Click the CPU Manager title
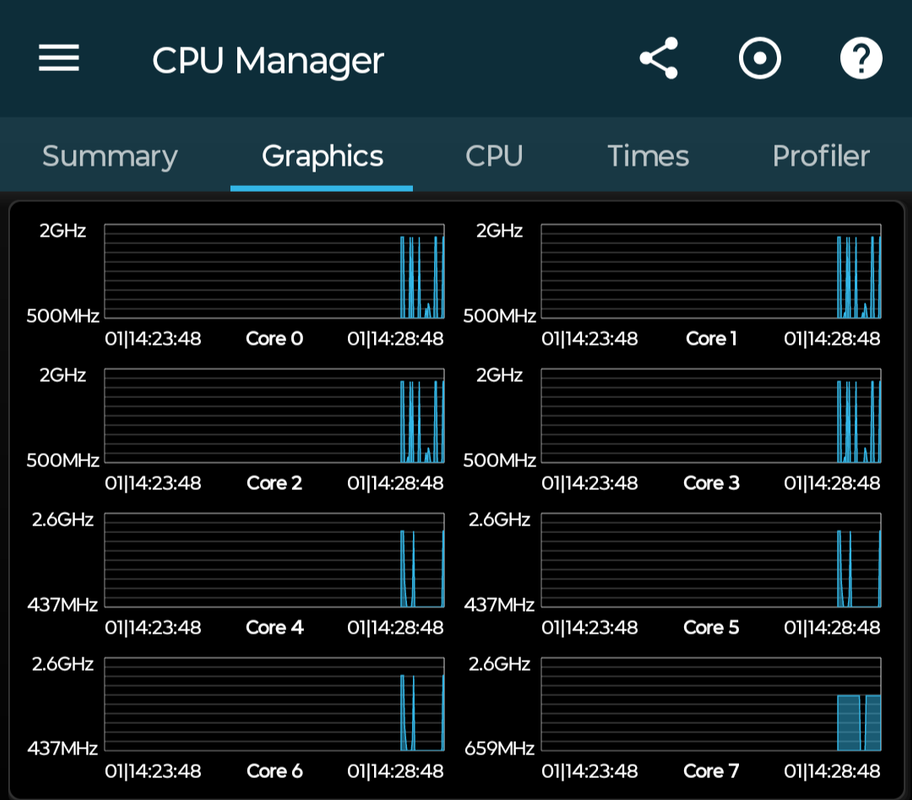Viewport: 912px width, 800px height. (267, 60)
